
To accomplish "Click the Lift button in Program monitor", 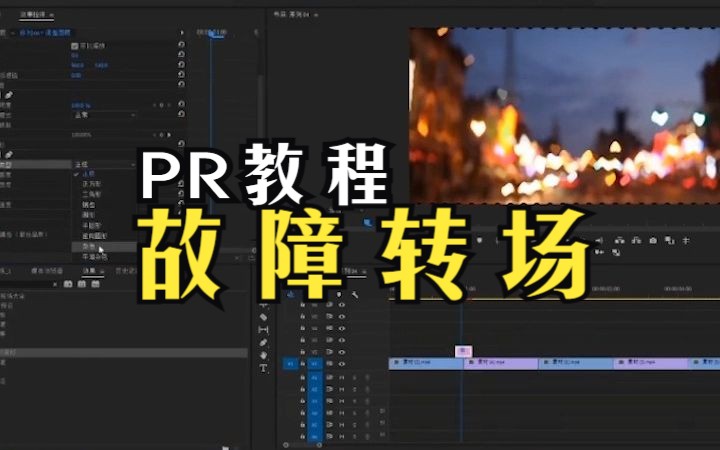I will click(x=619, y=240).
